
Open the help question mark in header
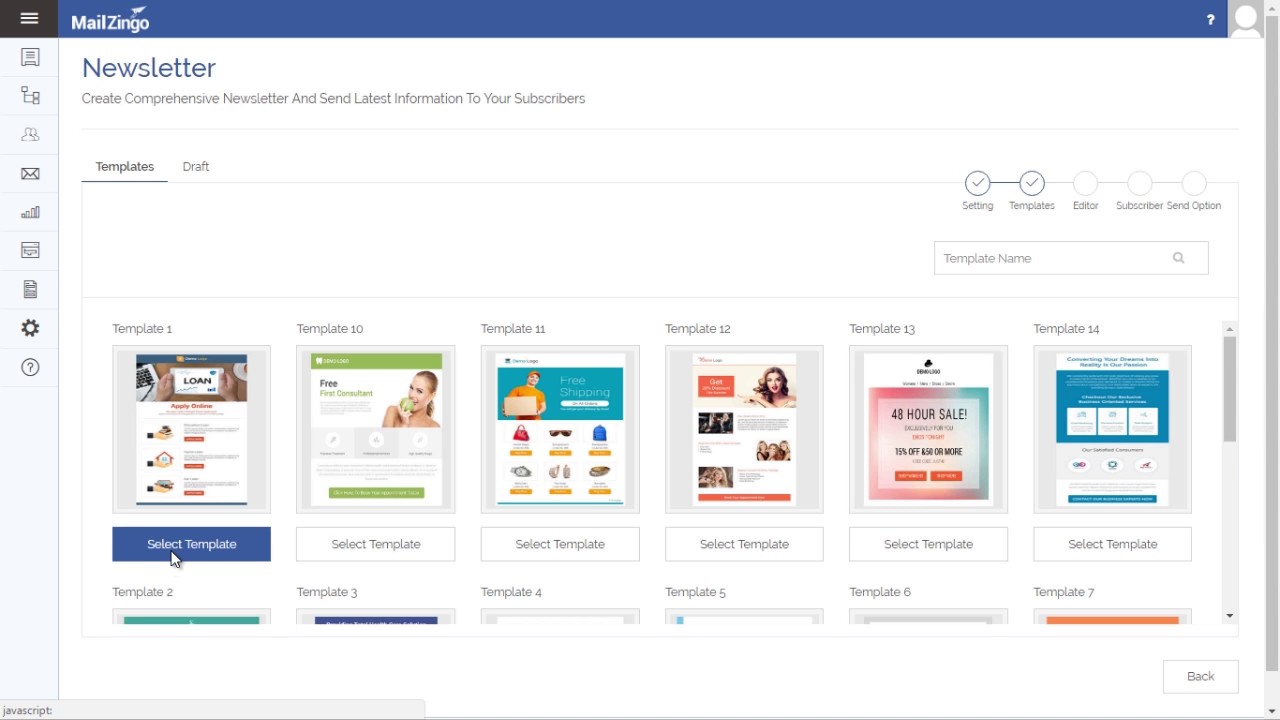point(1210,19)
